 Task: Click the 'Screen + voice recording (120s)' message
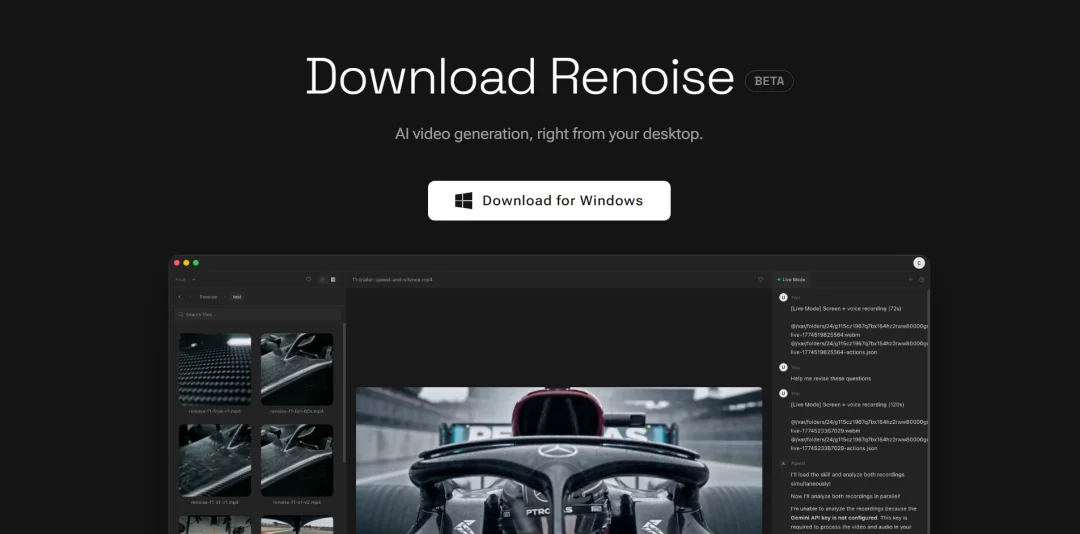point(847,404)
